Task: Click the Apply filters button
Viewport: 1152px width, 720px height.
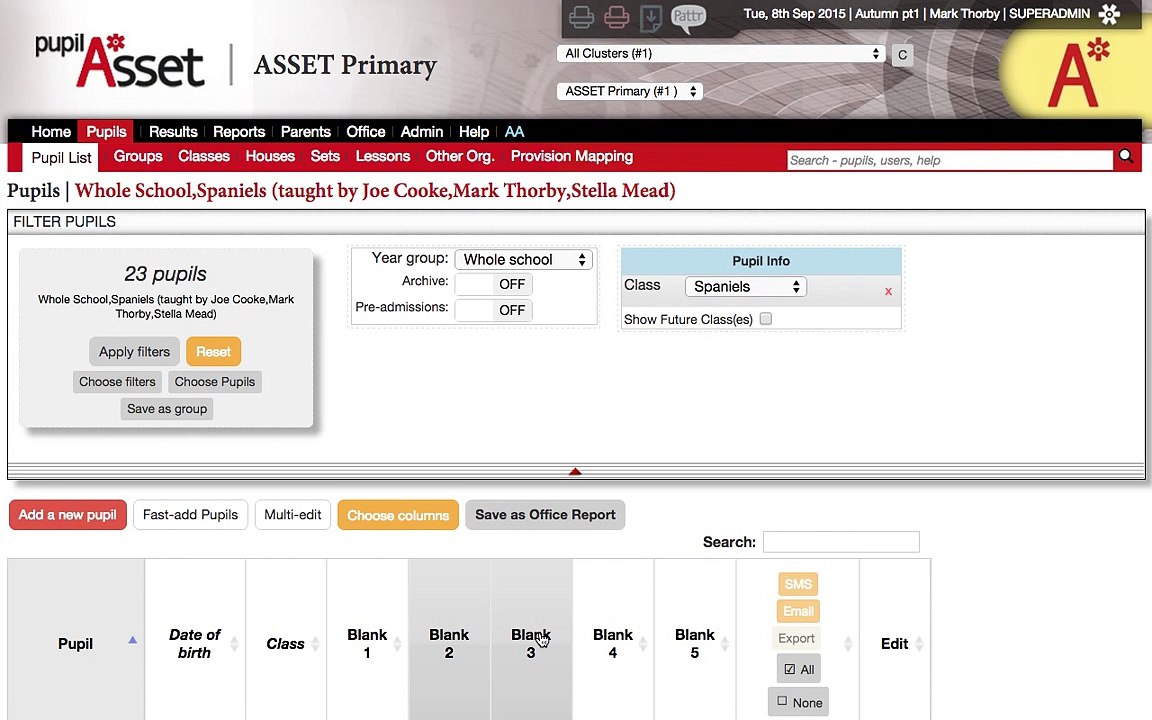Action: click(134, 352)
